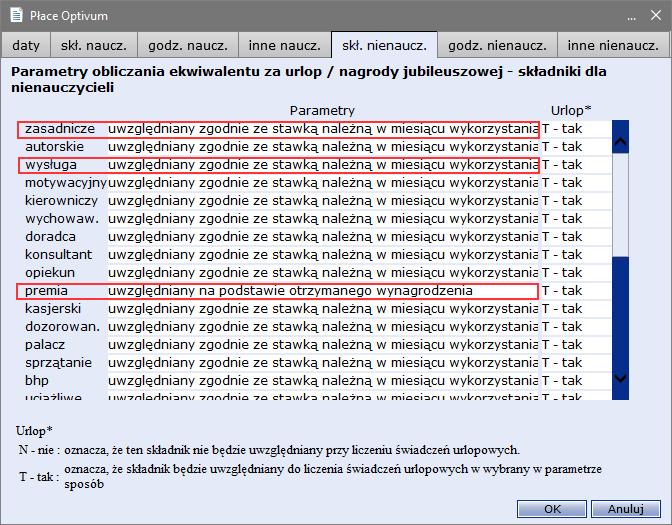Open the godz. nienaucz. tab
Screen dimensions: 672x525
[497, 45]
